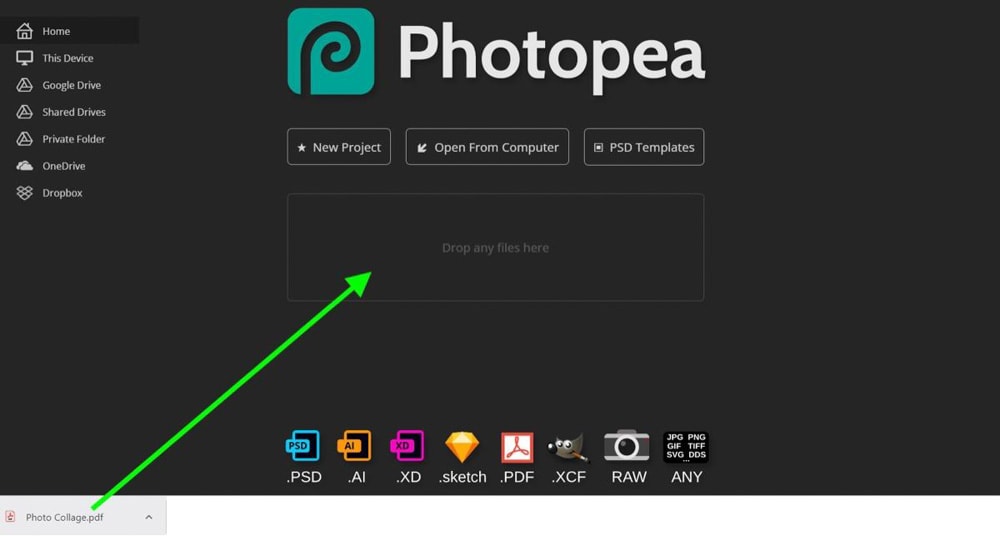Open Google Drive storage
The height and width of the screenshot is (536, 1000).
click(69, 85)
